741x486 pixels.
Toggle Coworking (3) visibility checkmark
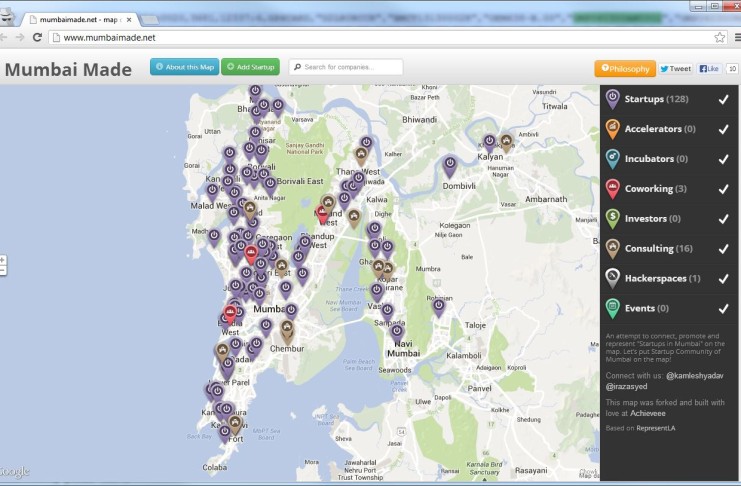(x=724, y=189)
